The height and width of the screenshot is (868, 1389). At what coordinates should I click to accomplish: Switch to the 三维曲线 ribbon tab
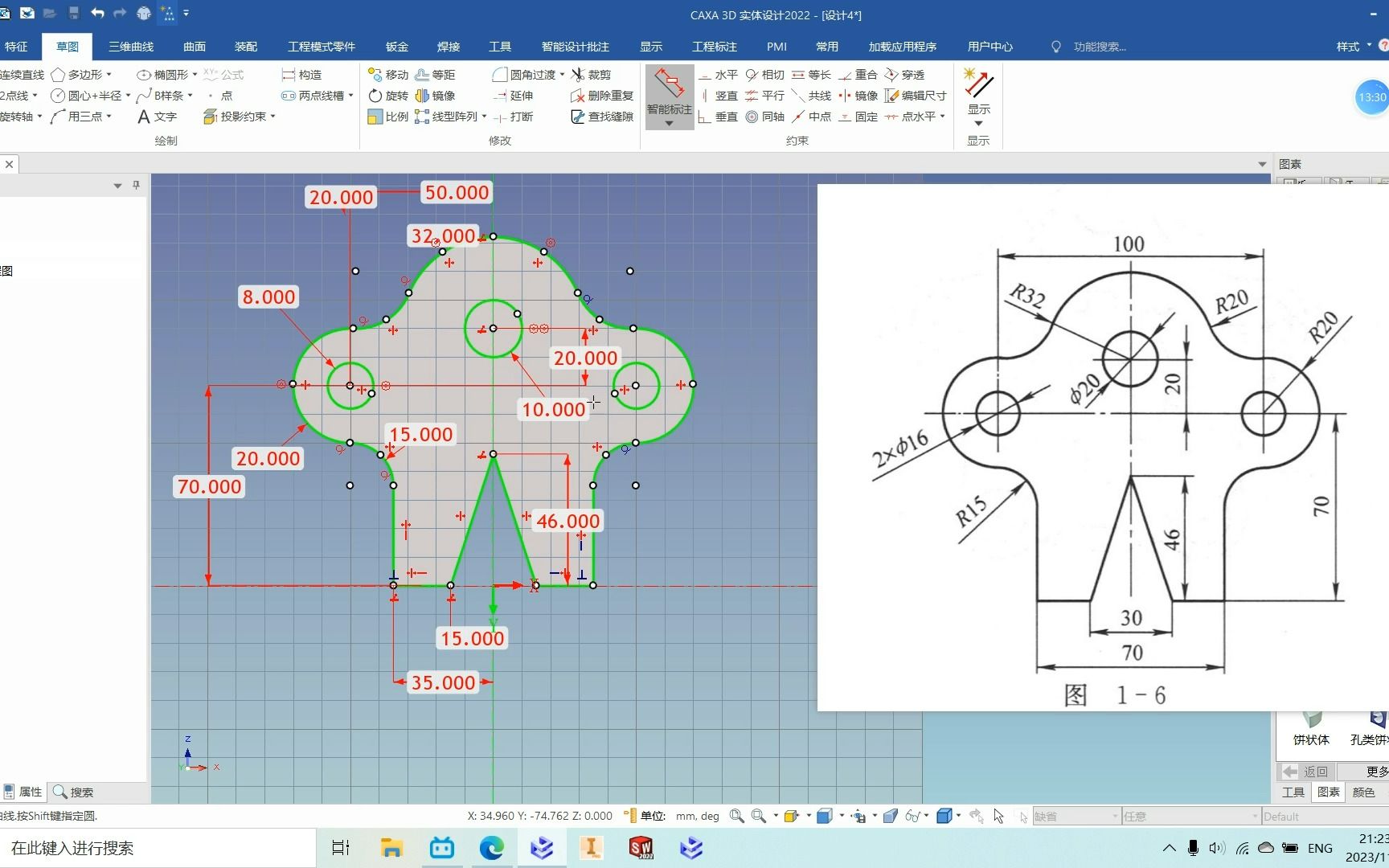[x=131, y=47]
